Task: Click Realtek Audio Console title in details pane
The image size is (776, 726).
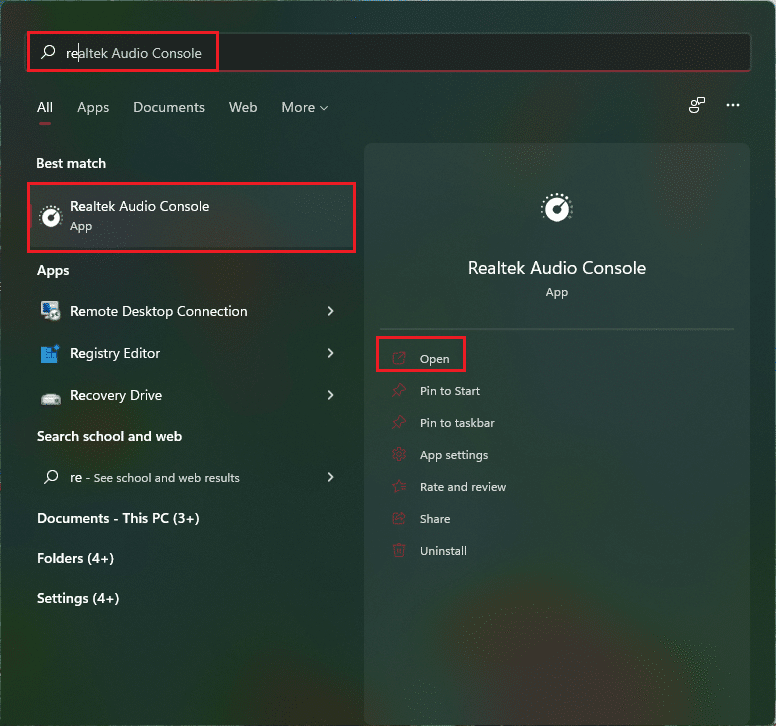Action: 557,268
